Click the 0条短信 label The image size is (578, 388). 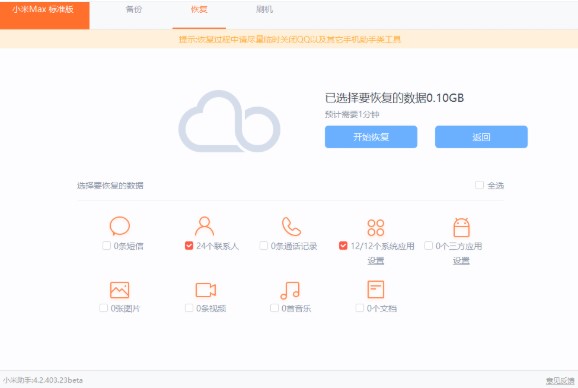click(x=128, y=246)
